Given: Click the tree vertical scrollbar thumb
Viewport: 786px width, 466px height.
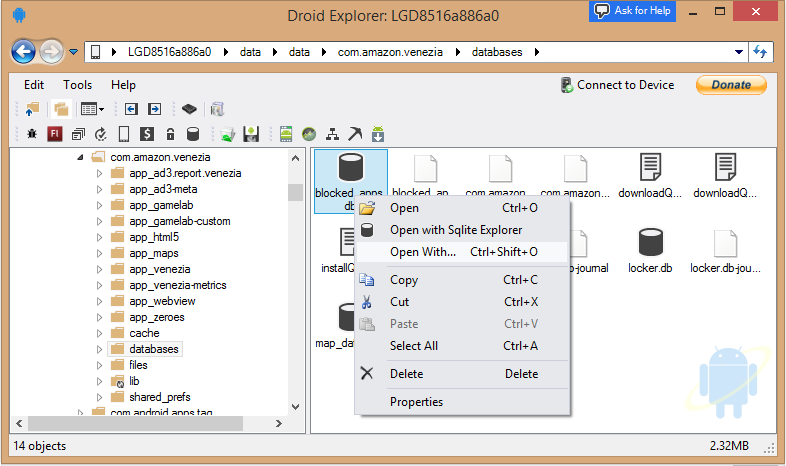Looking at the screenshot, I should [x=295, y=192].
